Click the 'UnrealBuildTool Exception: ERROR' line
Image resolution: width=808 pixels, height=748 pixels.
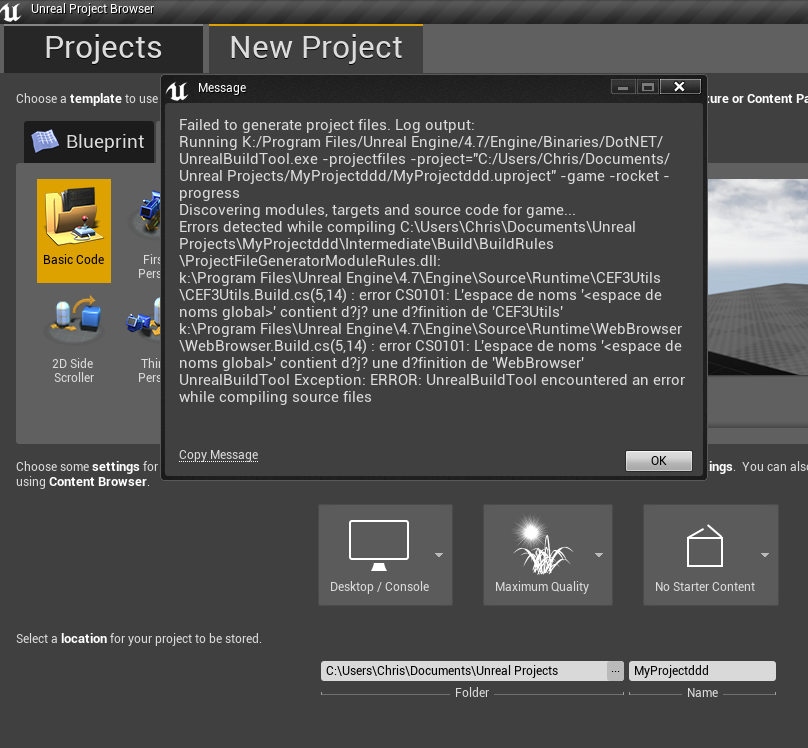tap(432, 380)
